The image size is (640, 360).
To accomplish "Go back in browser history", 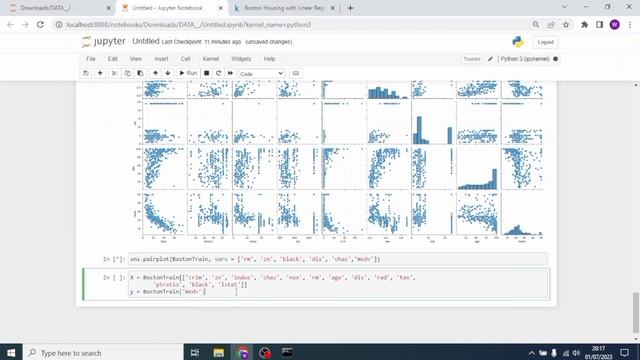I will [x=11, y=25].
